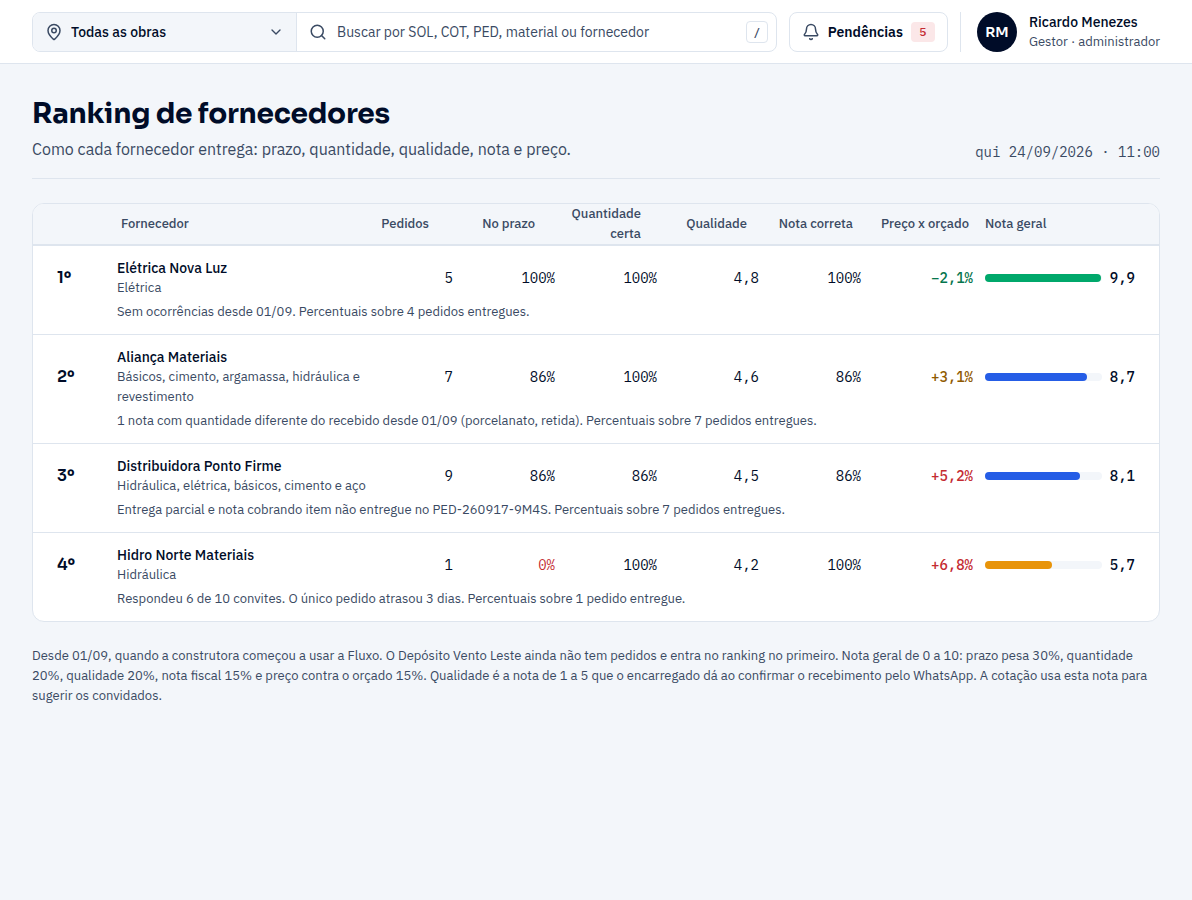Open supplier Aliança Materiais

click(x=172, y=357)
